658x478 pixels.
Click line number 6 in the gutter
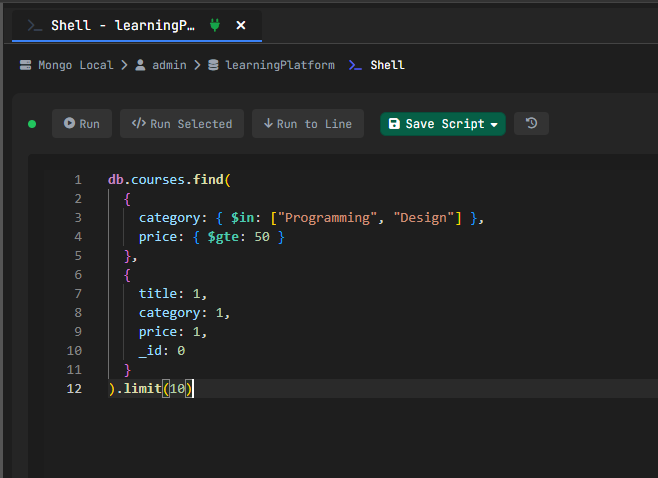[x=78, y=275]
